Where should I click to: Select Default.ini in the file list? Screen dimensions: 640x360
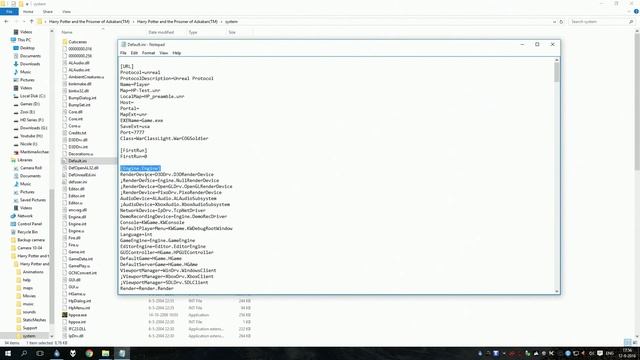click(x=77, y=161)
